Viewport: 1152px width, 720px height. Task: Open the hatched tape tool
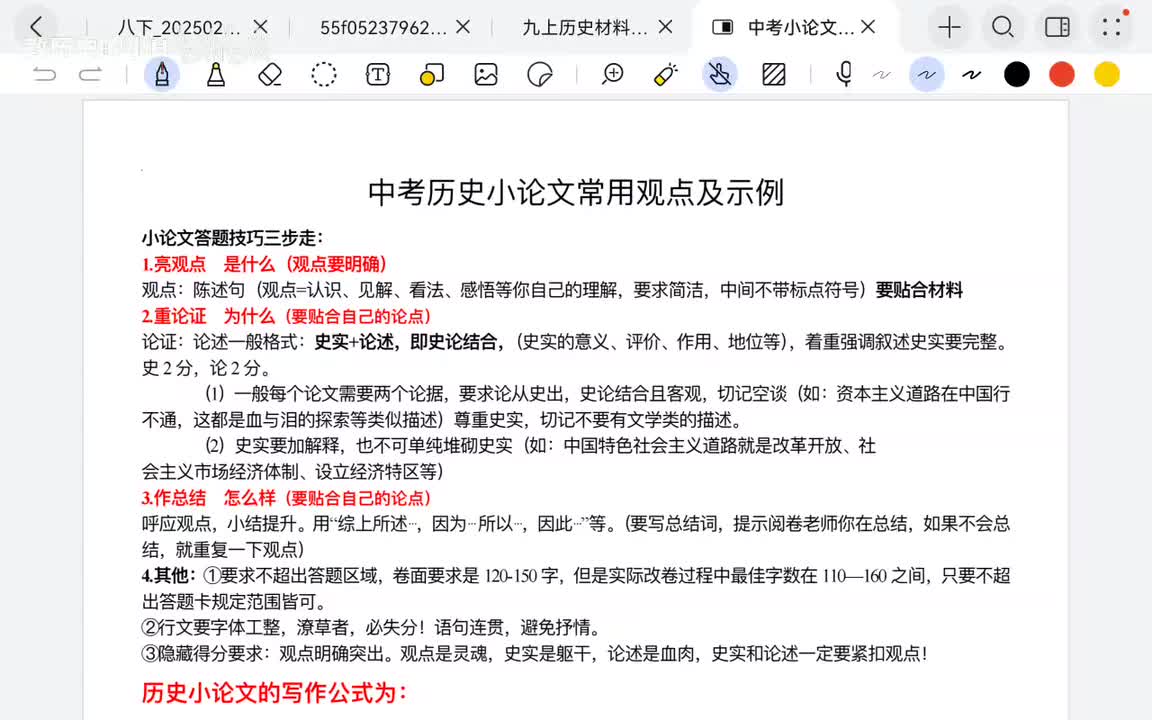coord(774,74)
